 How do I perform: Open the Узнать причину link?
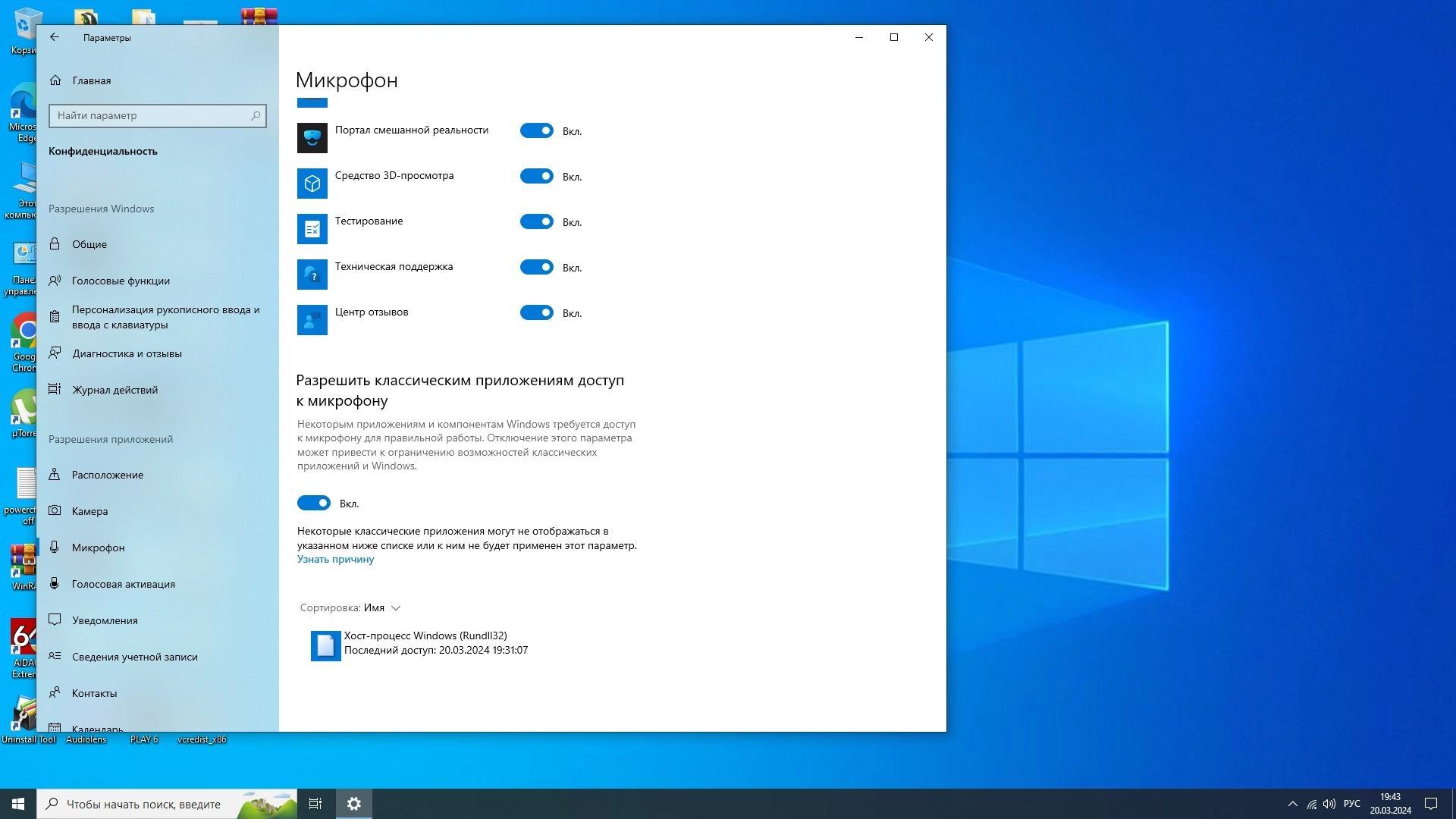coord(336,560)
